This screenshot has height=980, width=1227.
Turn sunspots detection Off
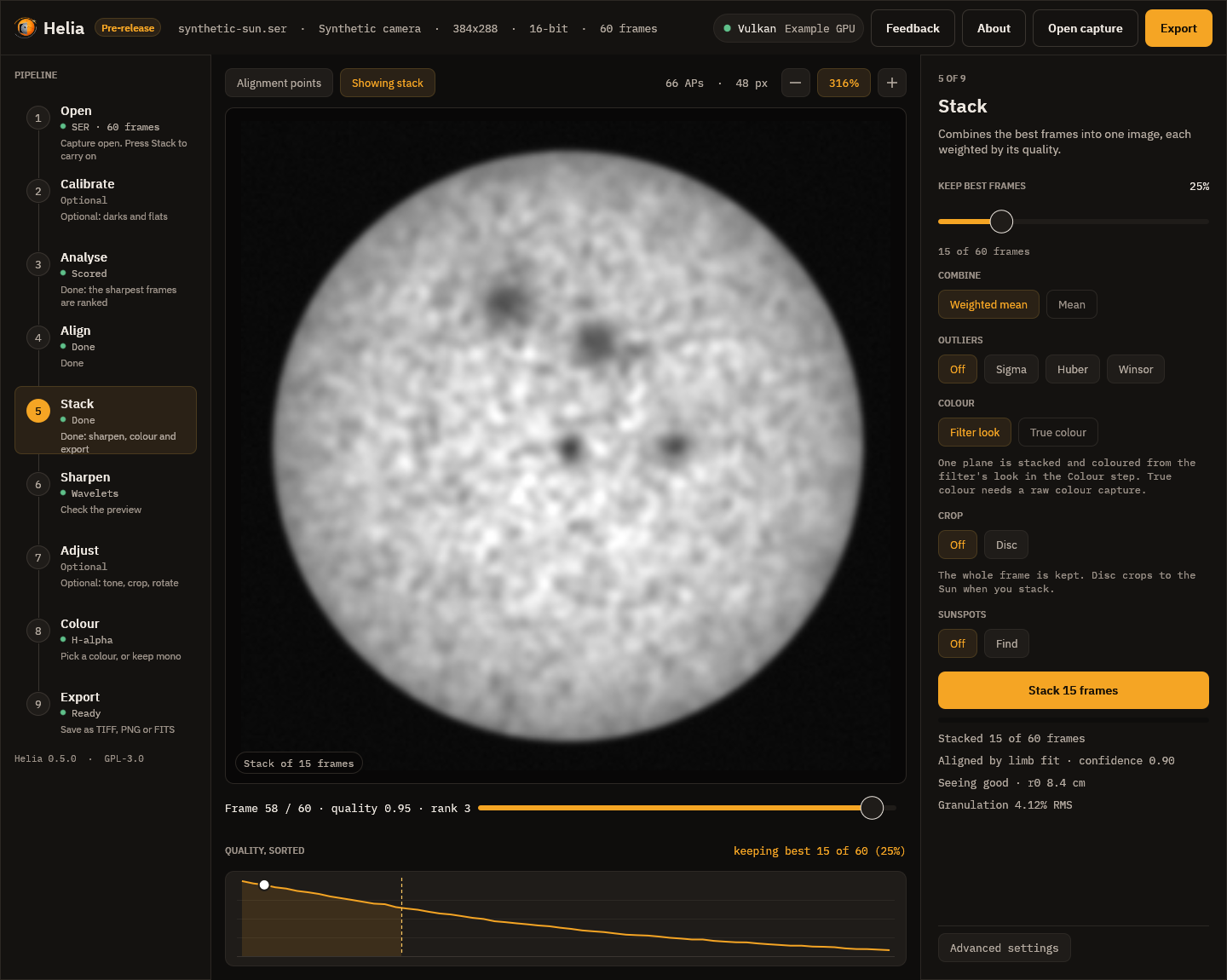(958, 643)
